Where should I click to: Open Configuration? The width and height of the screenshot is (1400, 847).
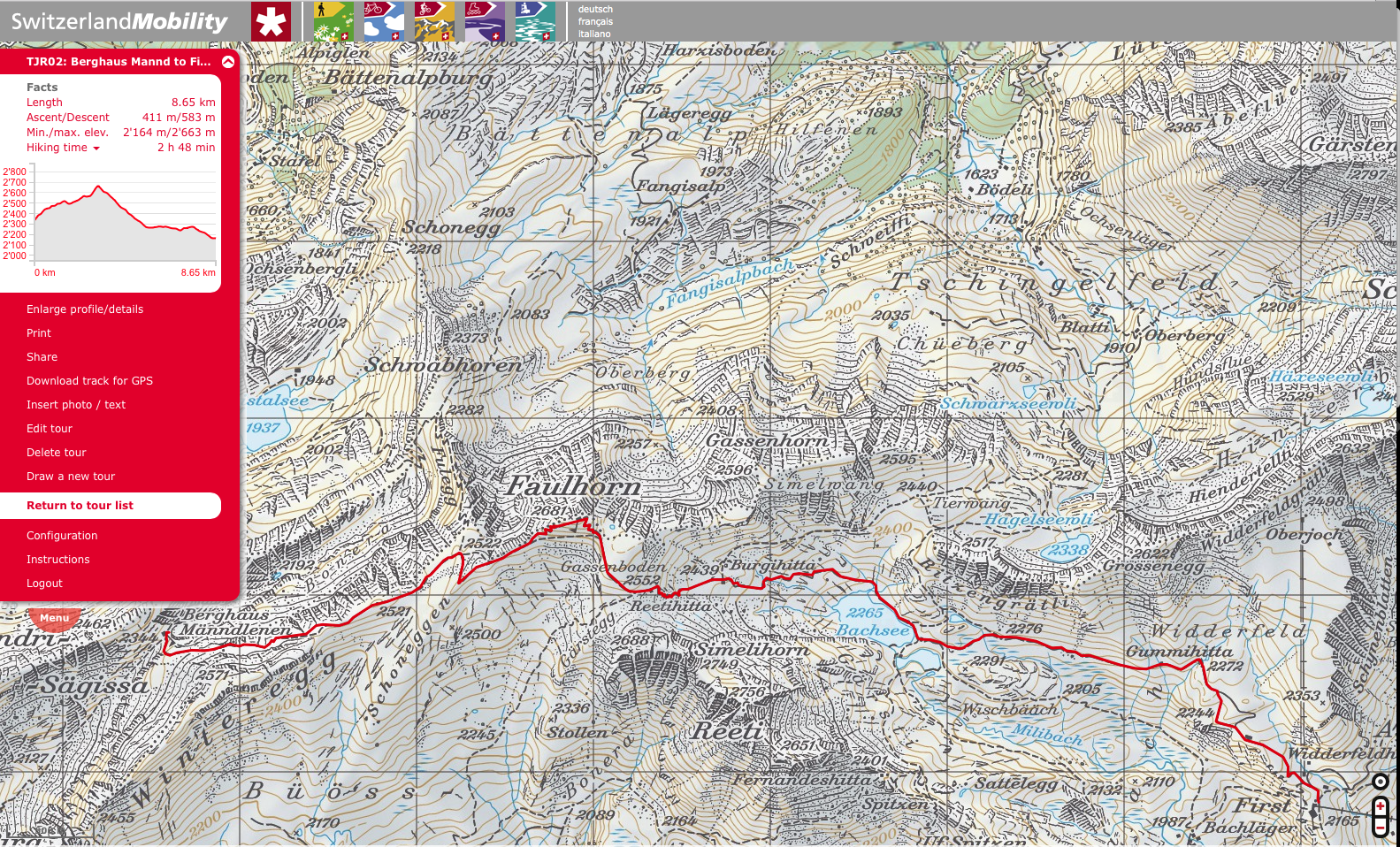[62, 536]
